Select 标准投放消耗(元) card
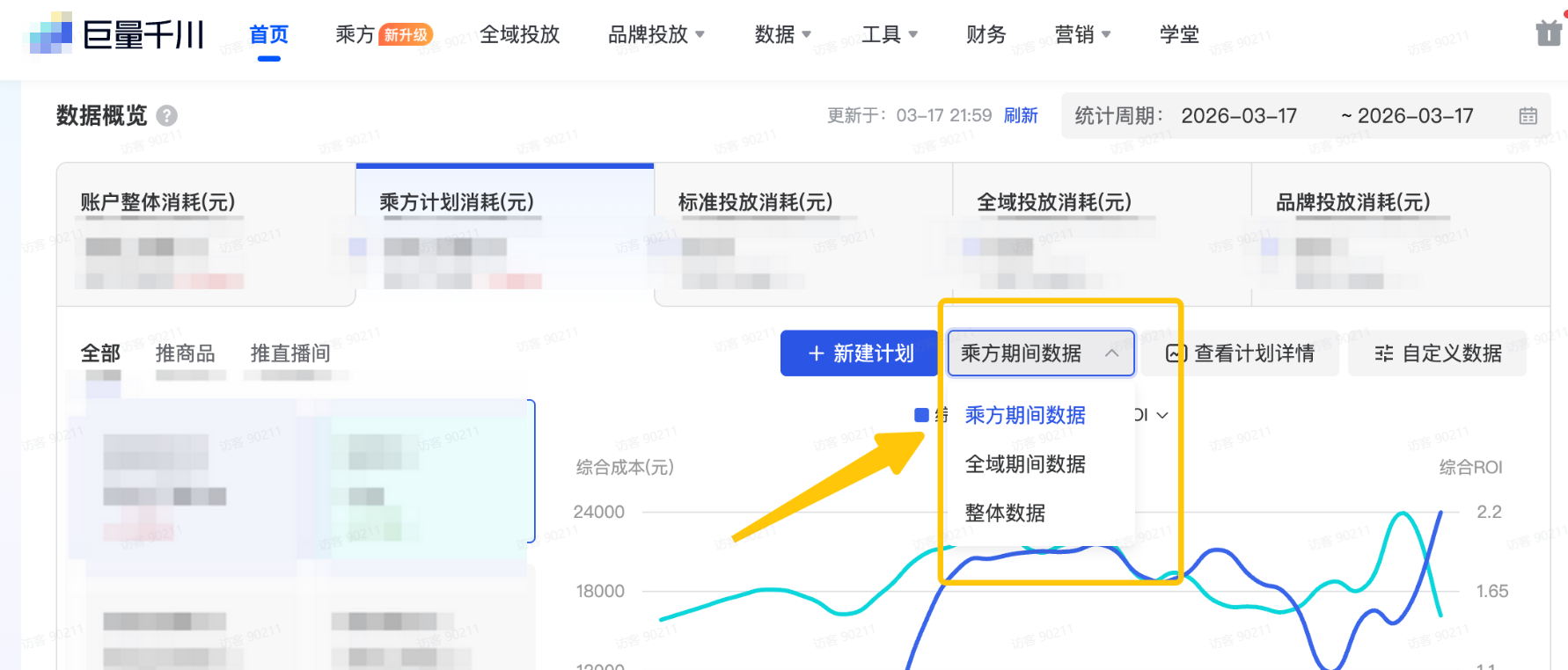The width and height of the screenshot is (1568, 670). (x=803, y=235)
